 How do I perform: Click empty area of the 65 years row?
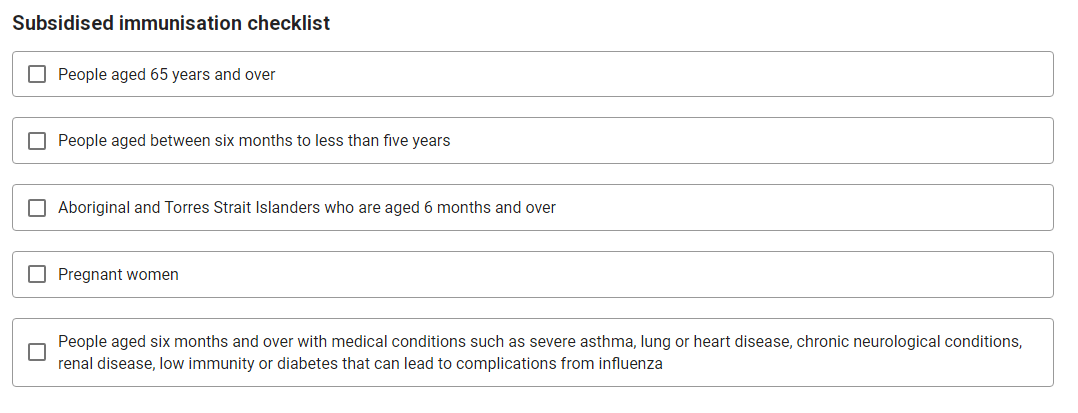[660, 74]
